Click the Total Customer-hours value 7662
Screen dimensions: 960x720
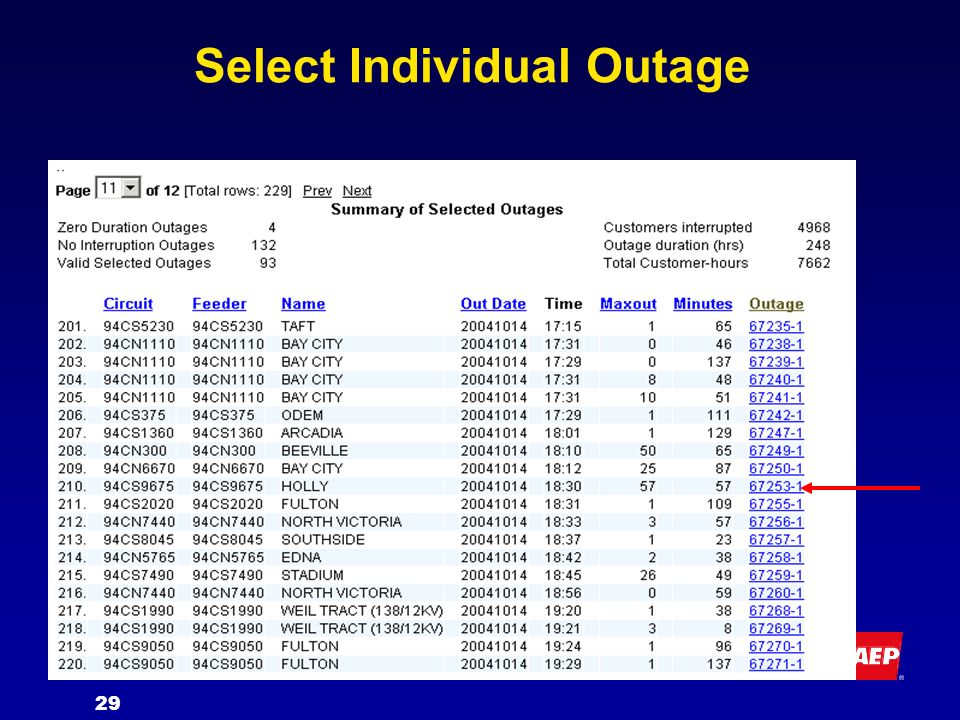814,263
